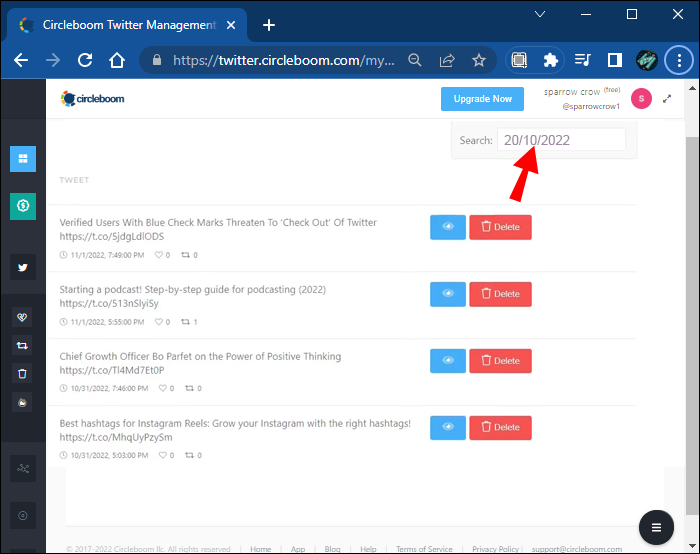Open the green dollar pricing icon in the sidebar
The image size is (700, 554).
click(23, 206)
